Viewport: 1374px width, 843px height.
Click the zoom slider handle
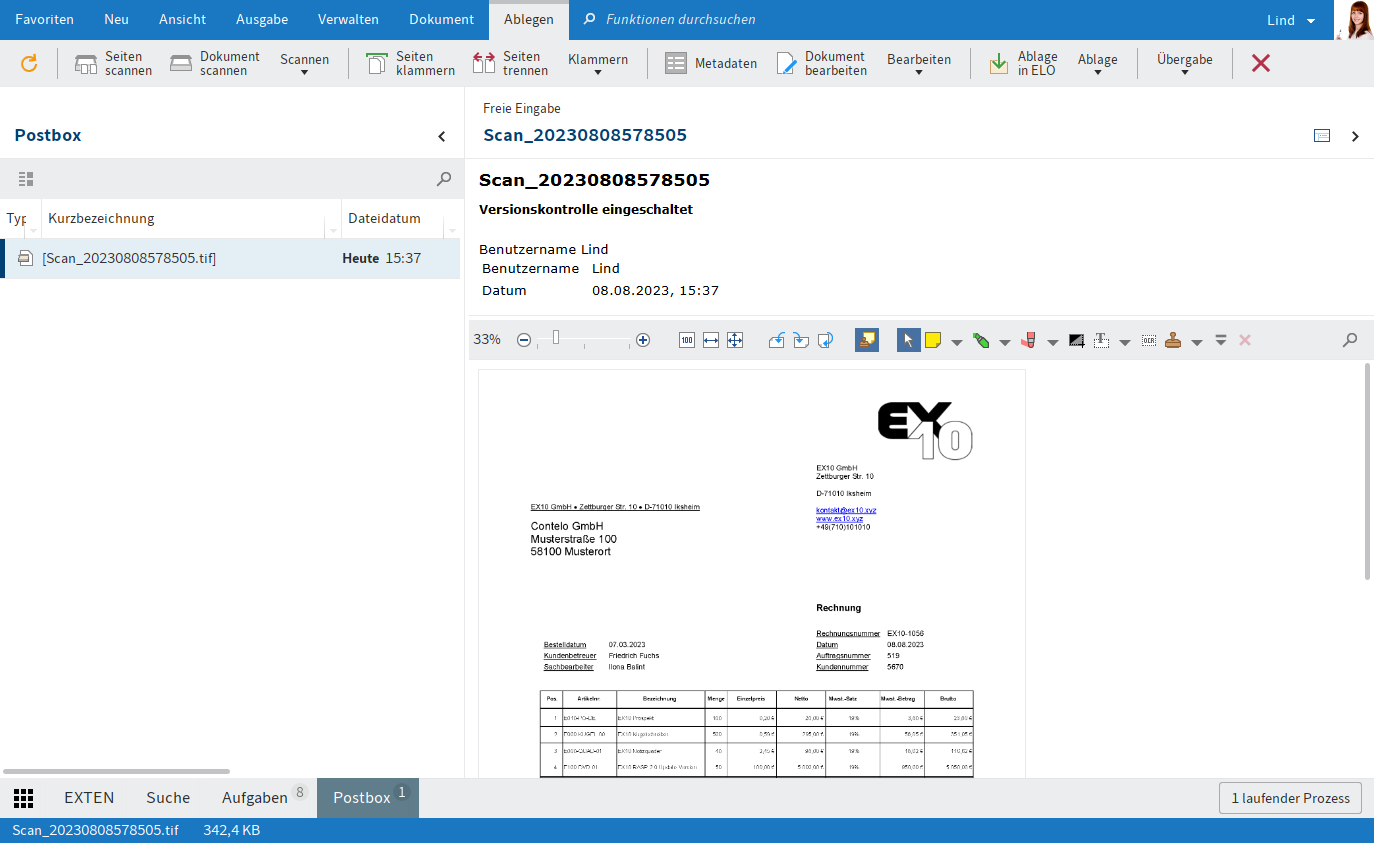click(556, 338)
